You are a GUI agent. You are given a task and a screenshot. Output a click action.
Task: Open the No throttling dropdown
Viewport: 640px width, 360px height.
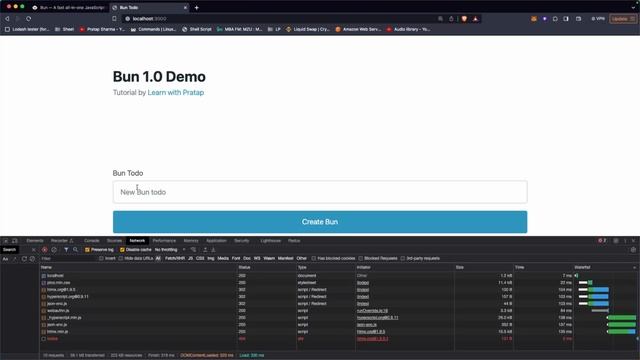pyautogui.click(x=170, y=250)
